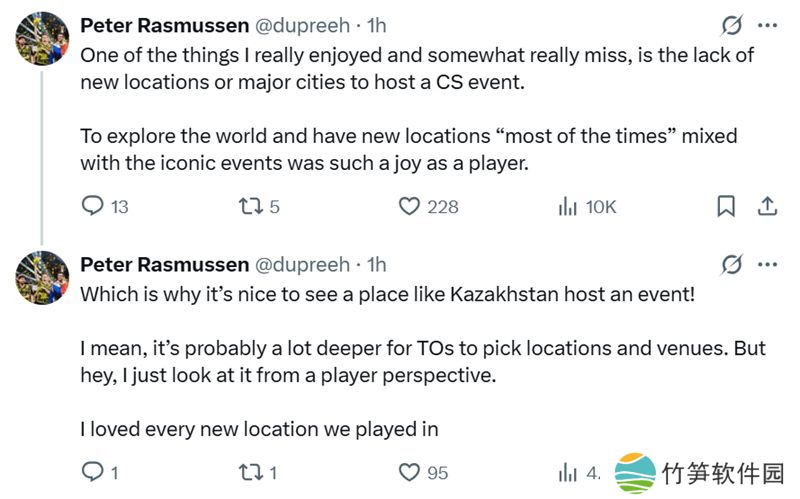Reply to the first tweet
The width and height of the screenshot is (800, 499).
93,206
